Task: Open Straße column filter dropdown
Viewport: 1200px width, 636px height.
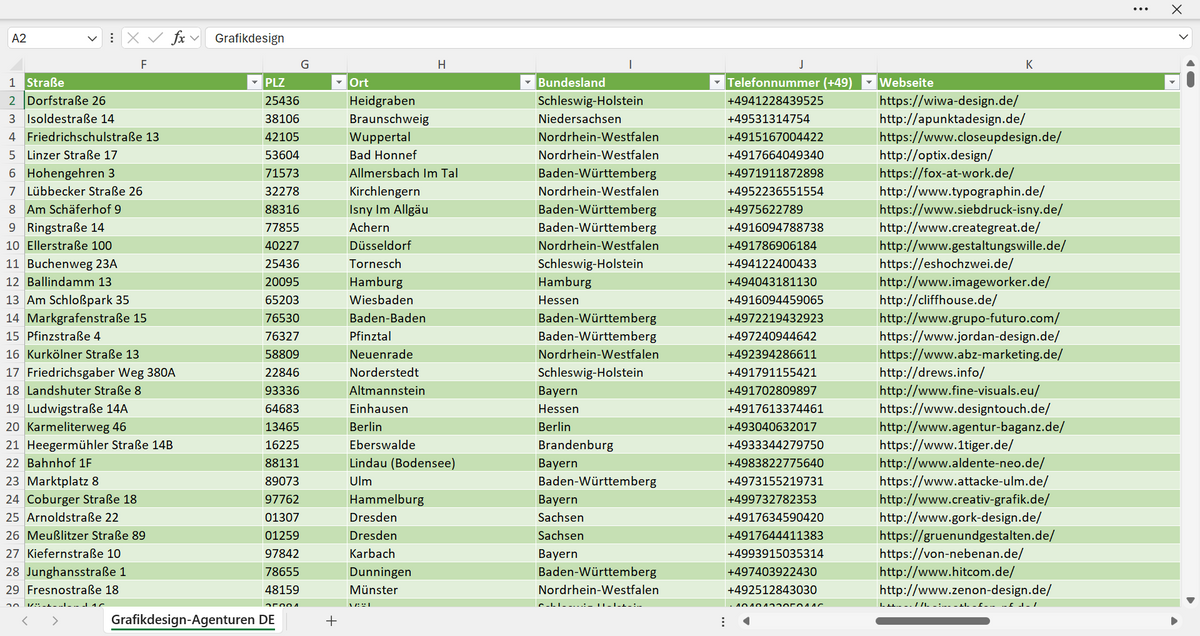Action: point(252,82)
